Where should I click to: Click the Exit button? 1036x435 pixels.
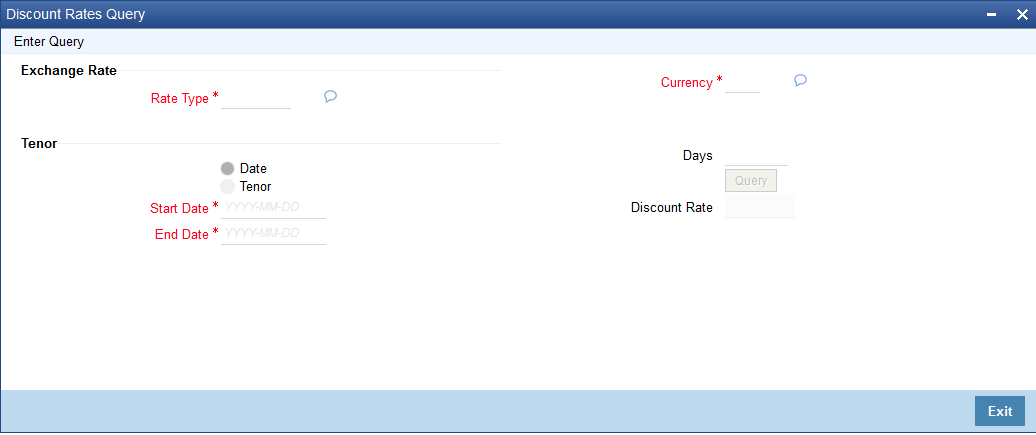tap(1000, 411)
